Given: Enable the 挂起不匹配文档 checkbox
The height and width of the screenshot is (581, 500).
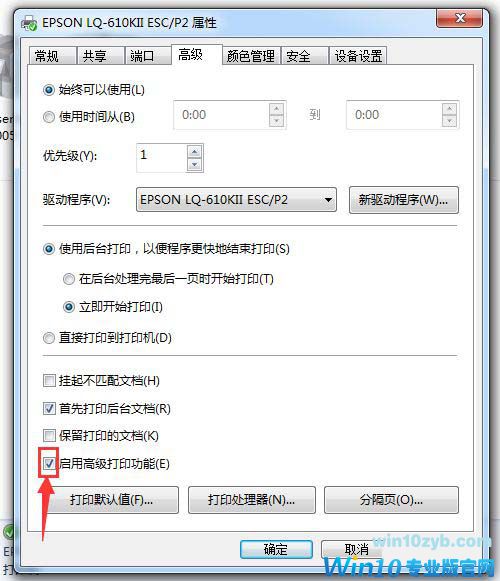Looking at the screenshot, I should 49,381.
